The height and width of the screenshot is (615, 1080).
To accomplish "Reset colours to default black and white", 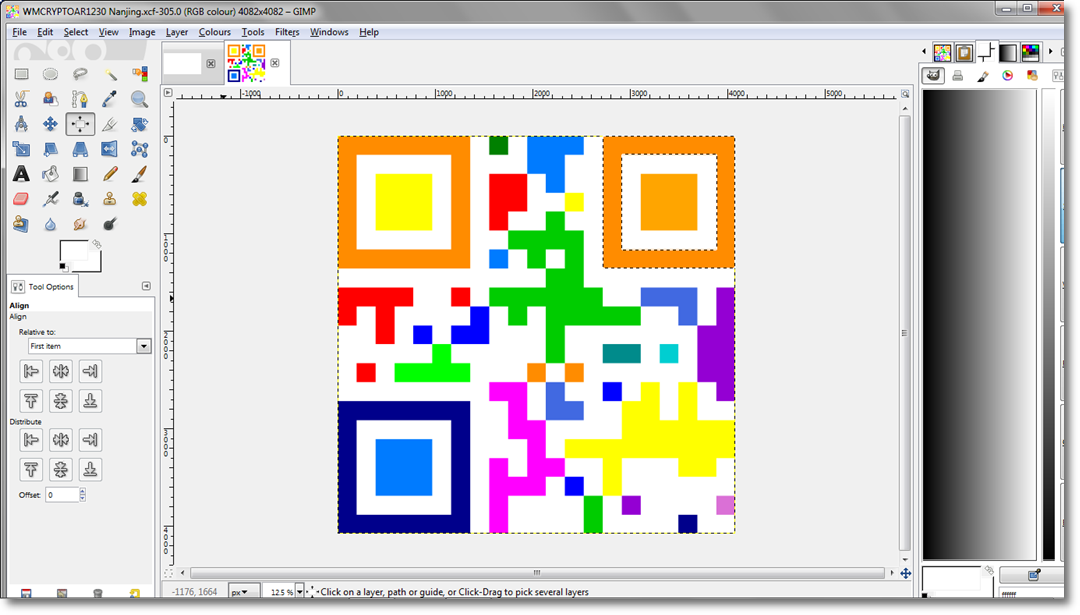I will click(x=63, y=267).
